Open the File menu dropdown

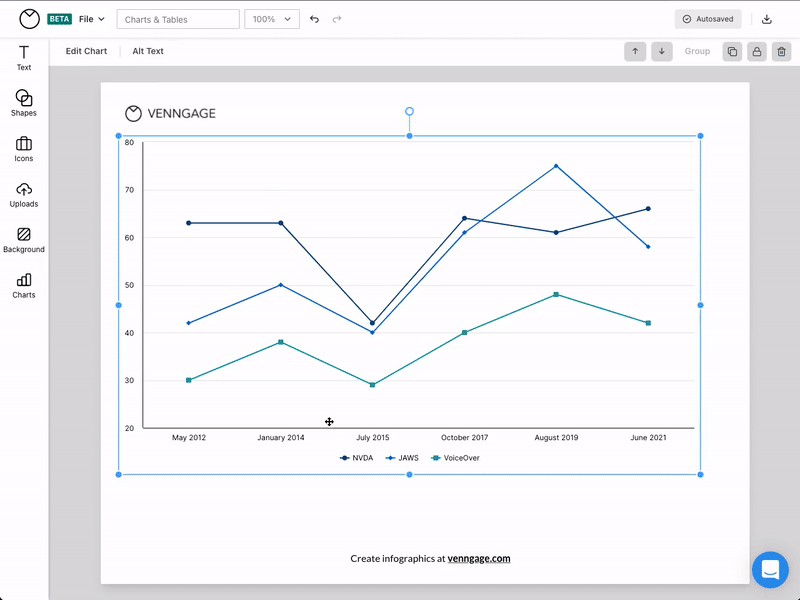coord(91,18)
